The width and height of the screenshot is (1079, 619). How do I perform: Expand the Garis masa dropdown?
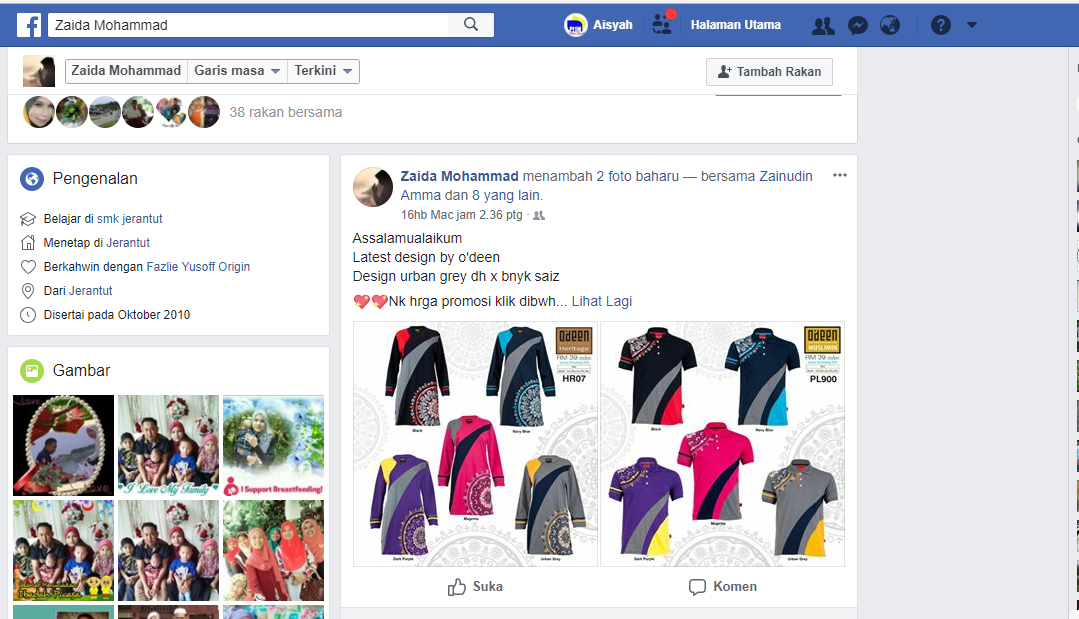237,71
